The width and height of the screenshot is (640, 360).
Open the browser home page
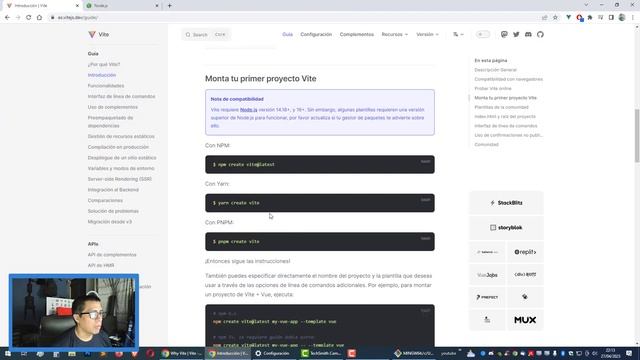pos(39,18)
